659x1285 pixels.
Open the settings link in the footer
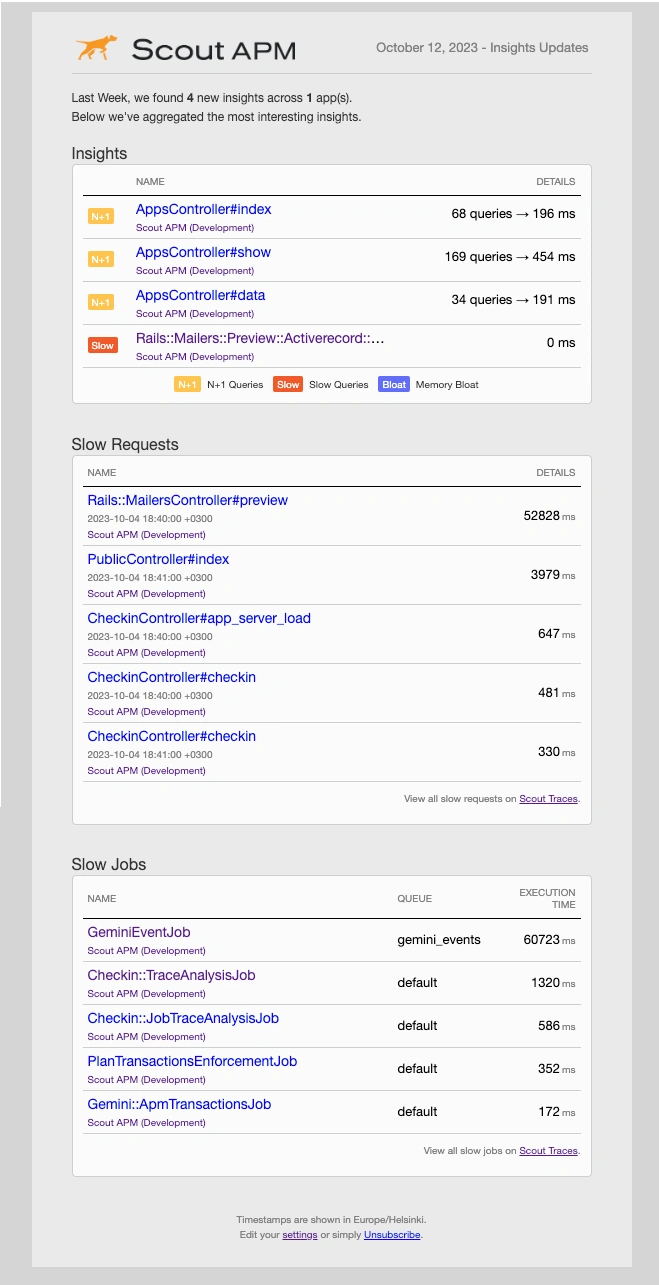[300, 1235]
